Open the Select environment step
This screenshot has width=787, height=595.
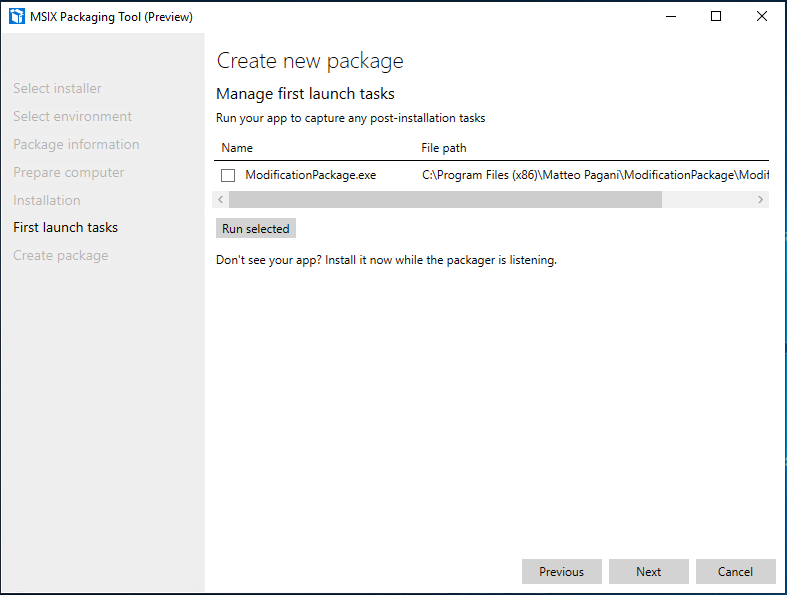pos(72,116)
